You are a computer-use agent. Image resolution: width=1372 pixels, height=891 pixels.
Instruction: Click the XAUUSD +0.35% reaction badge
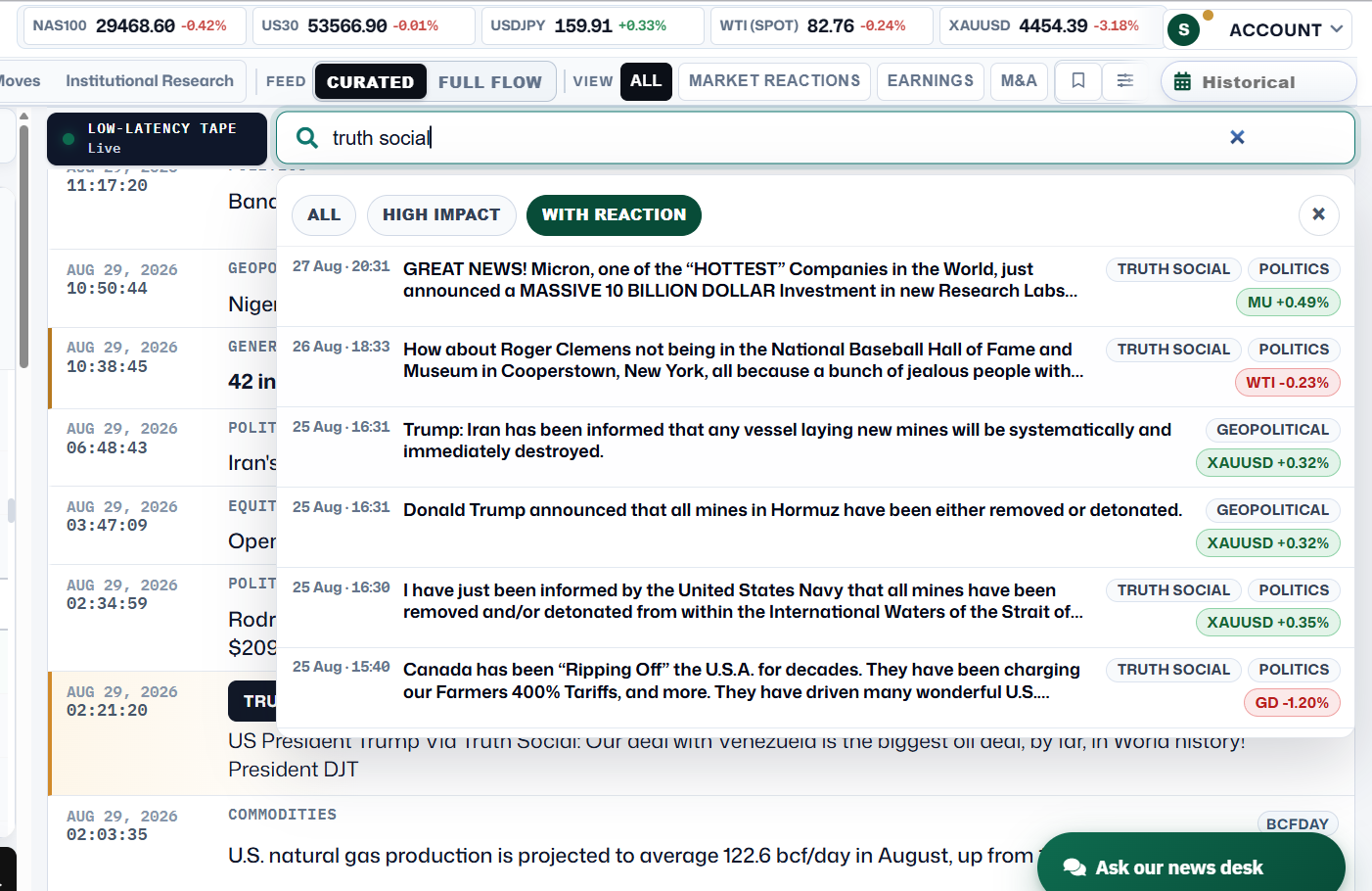tap(1267, 623)
